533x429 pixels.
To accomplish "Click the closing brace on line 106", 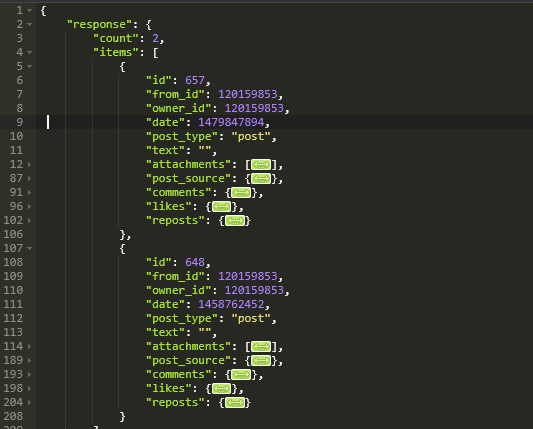I will click(x=123, y=235).
